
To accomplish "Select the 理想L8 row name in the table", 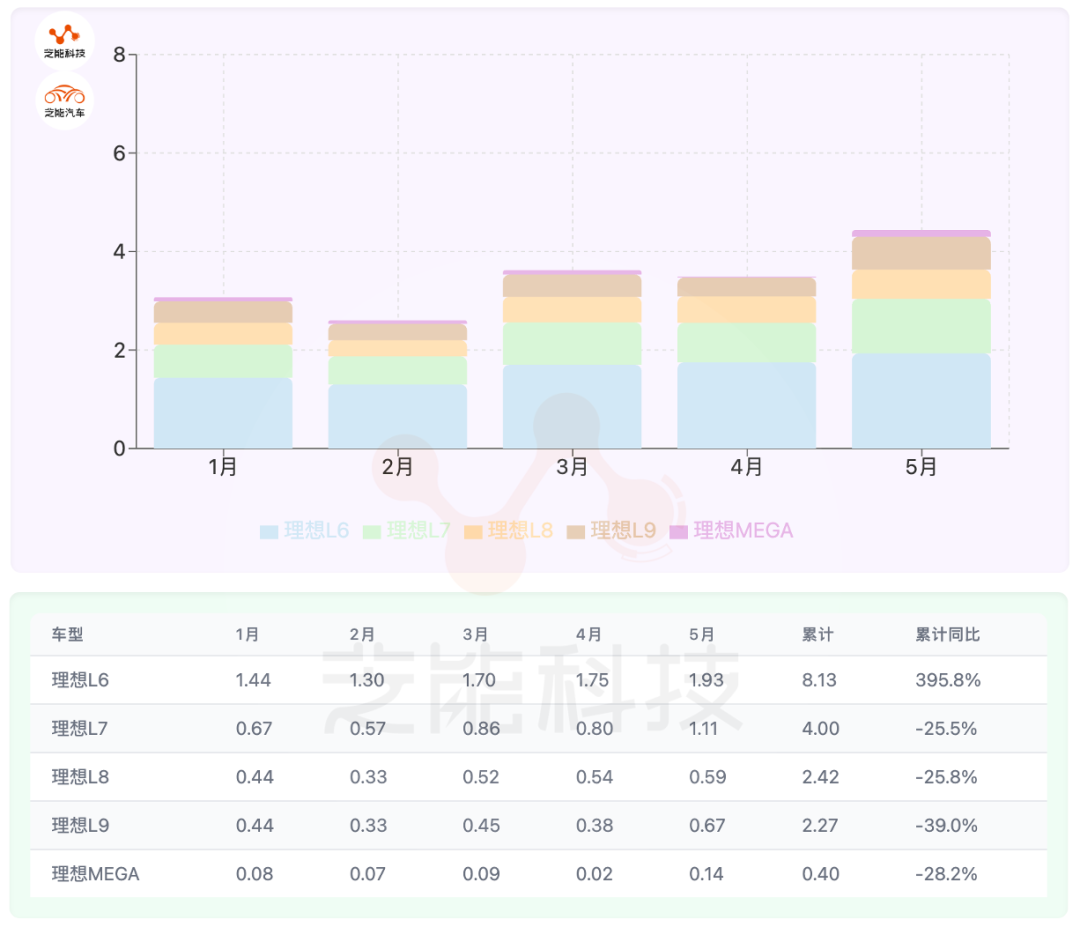I will (81, 777).
